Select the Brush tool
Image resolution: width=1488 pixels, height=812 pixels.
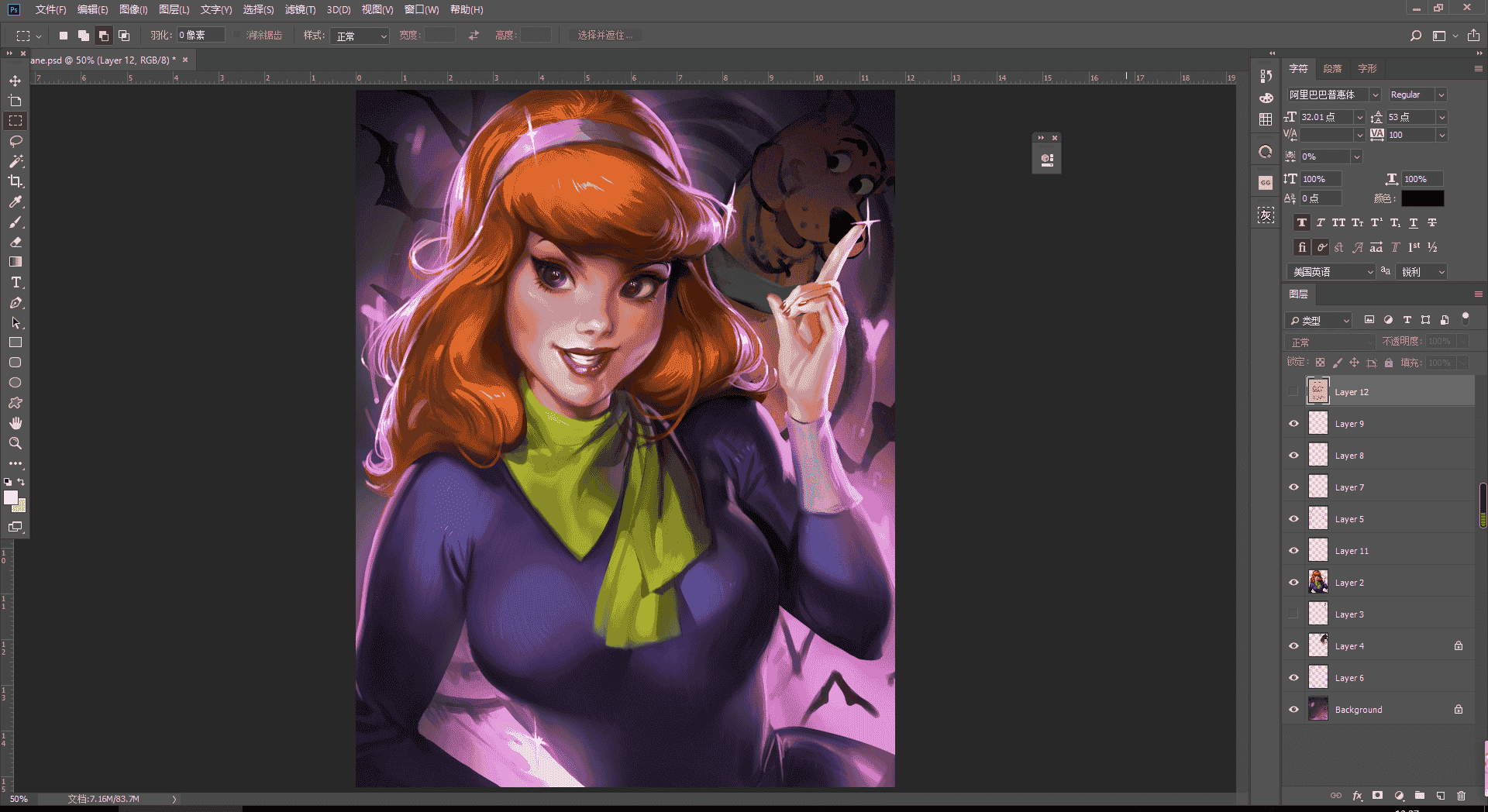15,222
